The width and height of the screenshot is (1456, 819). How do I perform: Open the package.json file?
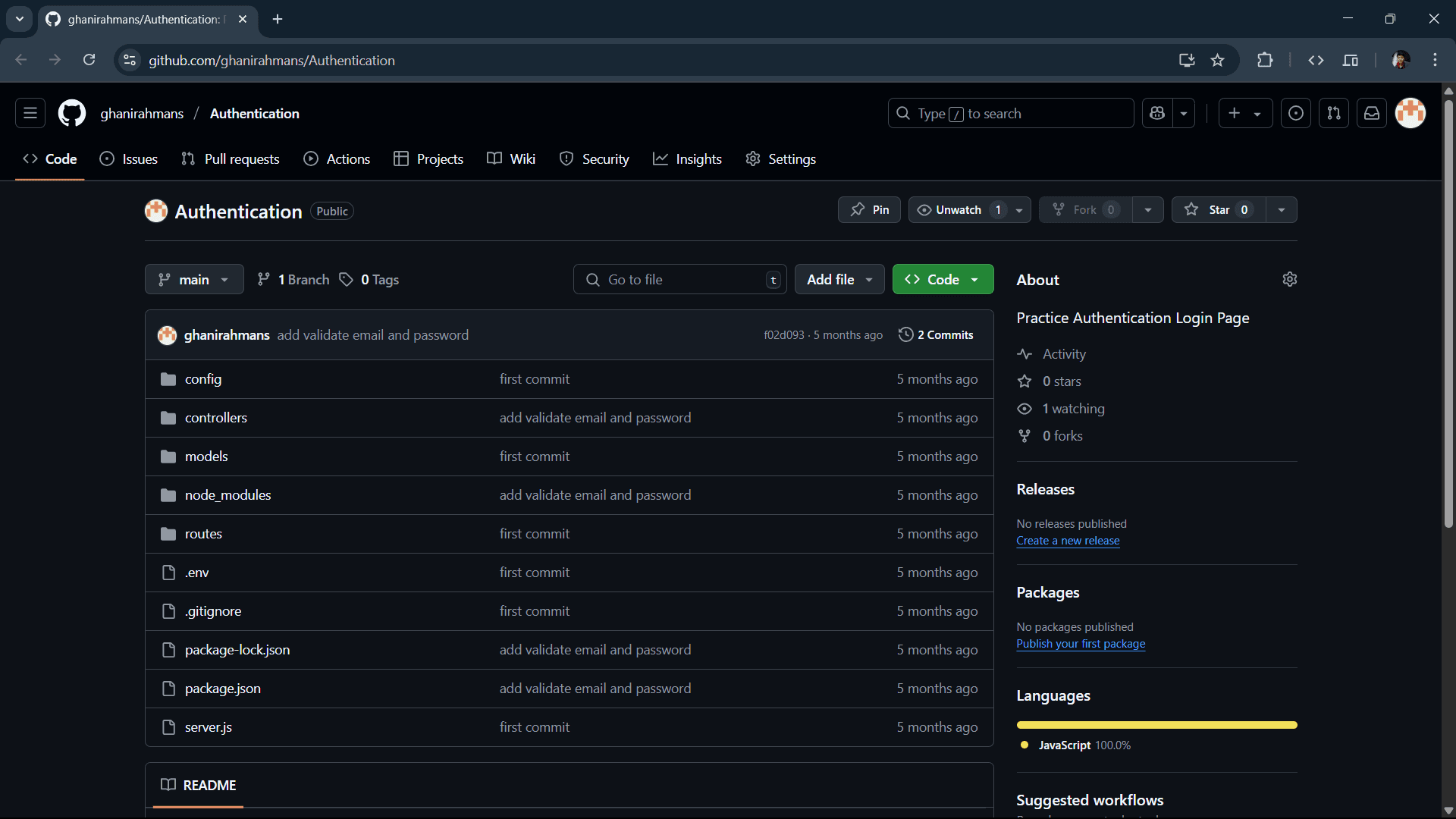222,689
